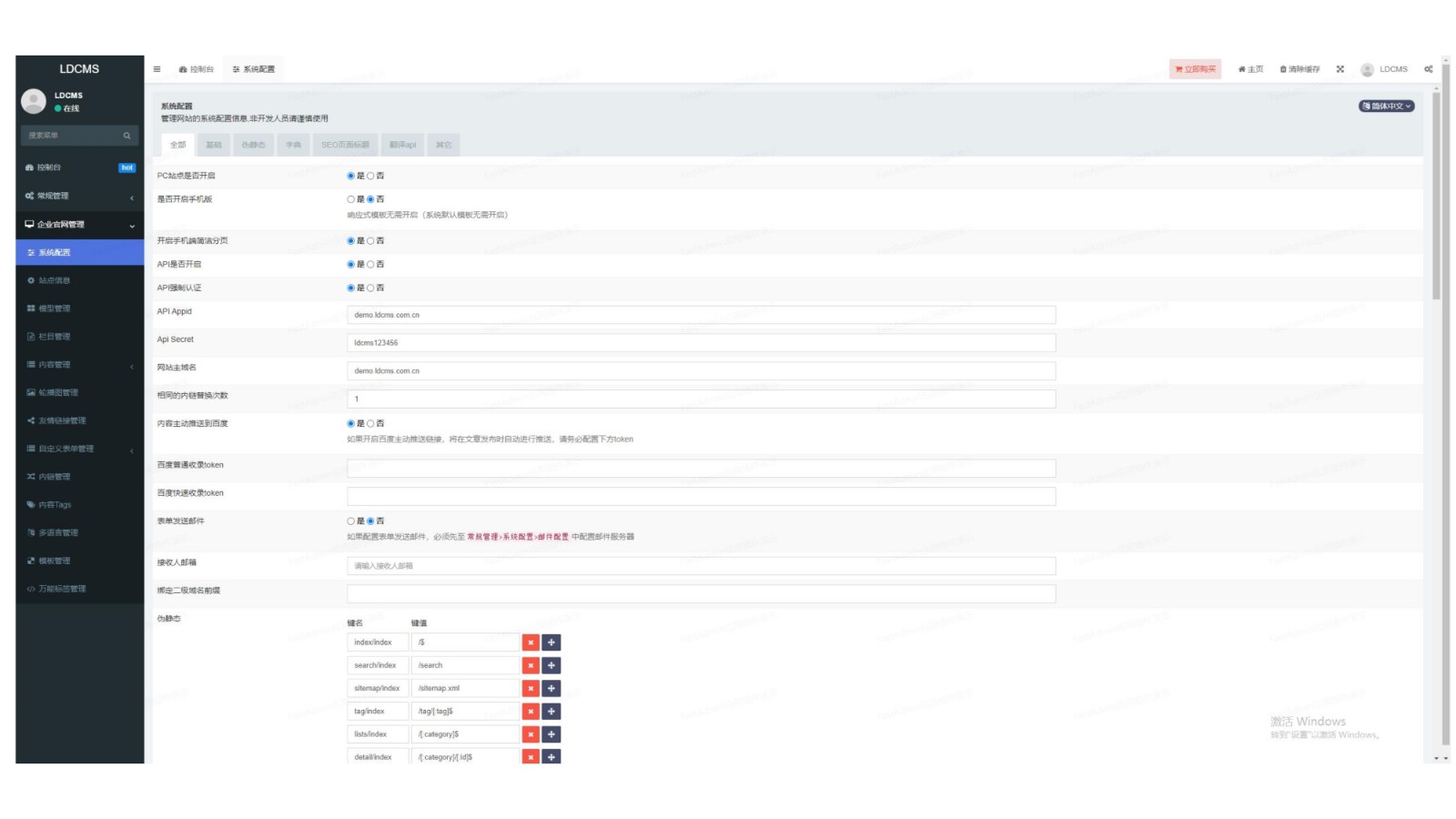Switch to the 字典 config tab
This screenshot has width=1456, height=819.
(293, 145)
